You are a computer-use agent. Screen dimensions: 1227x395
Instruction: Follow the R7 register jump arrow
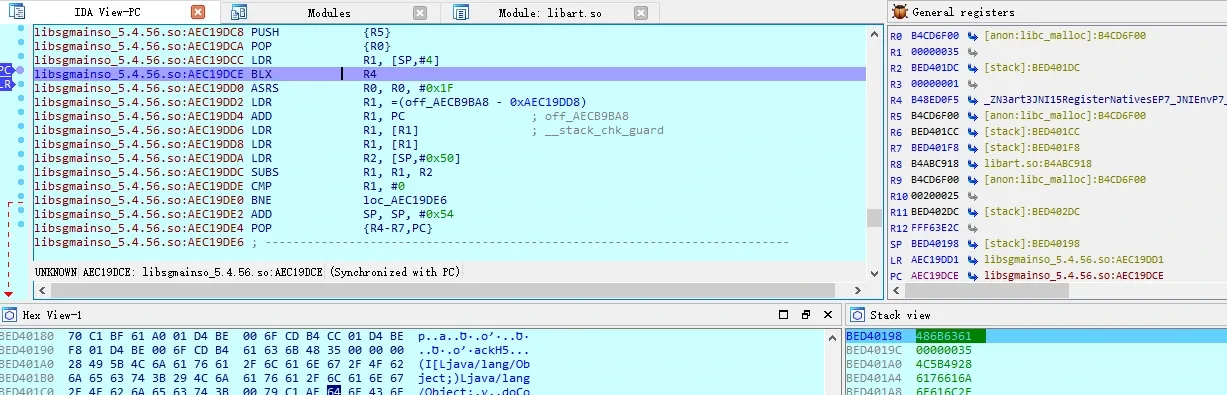[x=973, y=148]
